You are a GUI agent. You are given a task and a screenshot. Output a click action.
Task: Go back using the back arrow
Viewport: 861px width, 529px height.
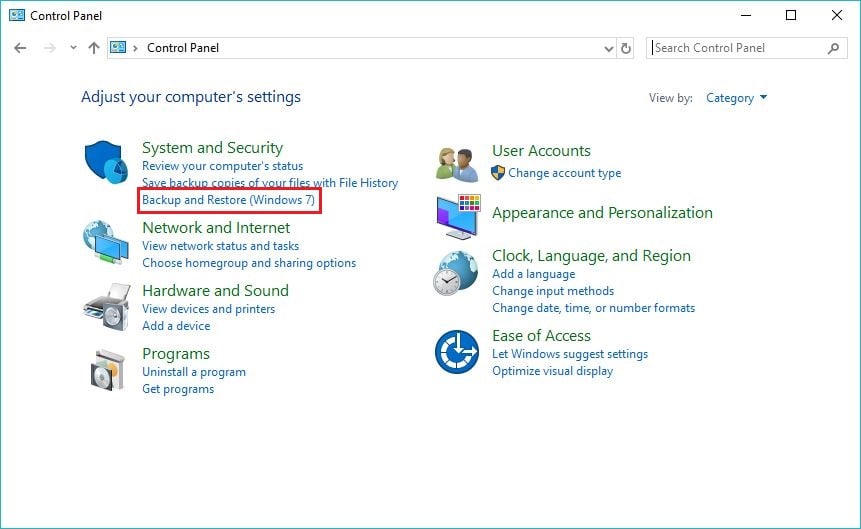(x=20, y=48)
